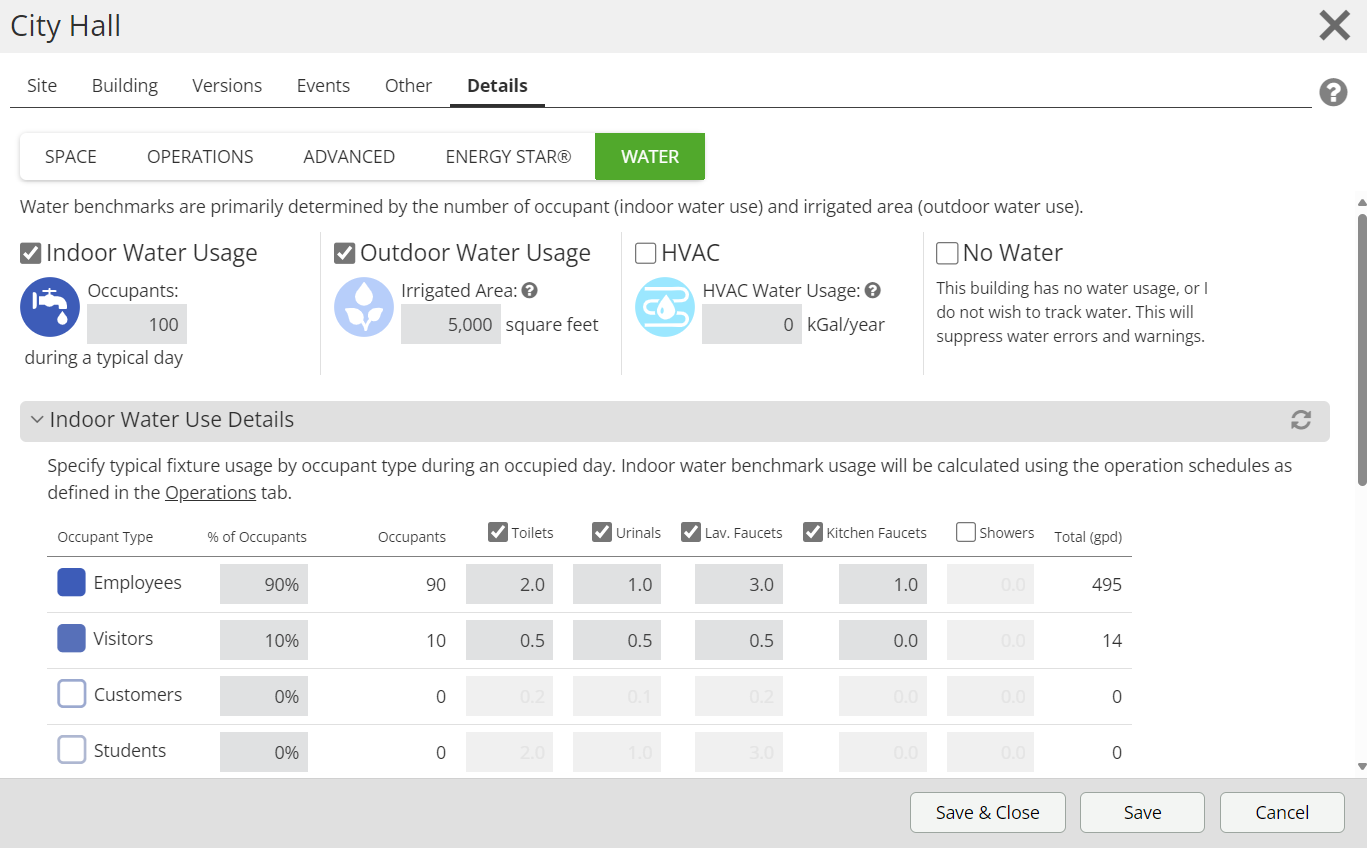Follow the Operations link

(x=210, y=493)
